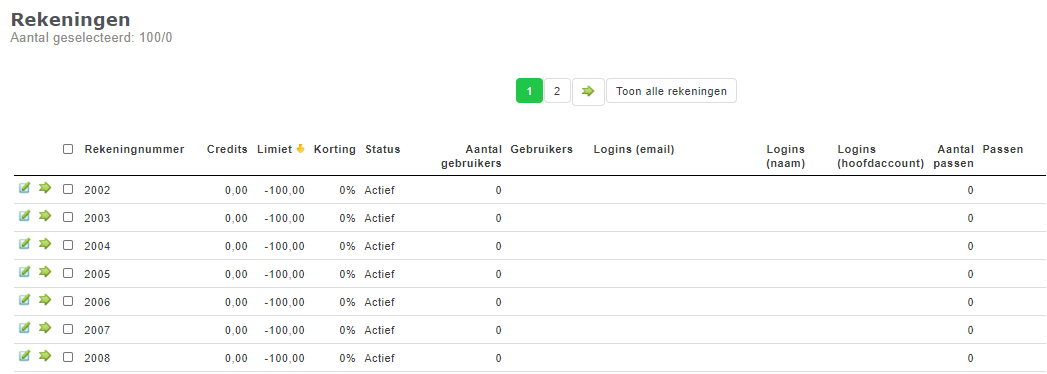Select checkbox for account 2005
The height and width of the screenshot is (374, 1047).
(68, 274)
